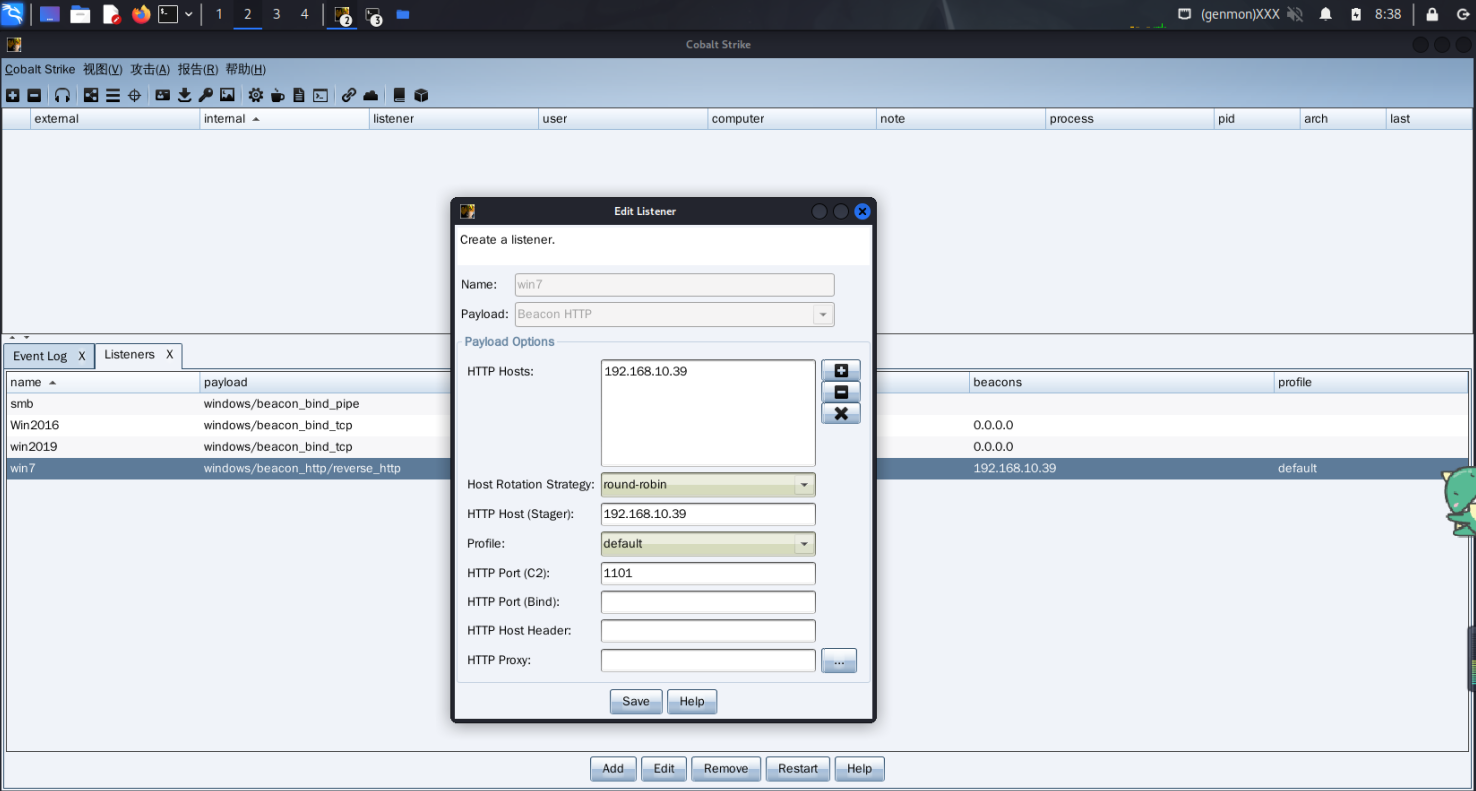Click the connect to team server plus icon
The height and width of the screenshot is (791, 1476).
pyautogui.click(x=13, y=95)
